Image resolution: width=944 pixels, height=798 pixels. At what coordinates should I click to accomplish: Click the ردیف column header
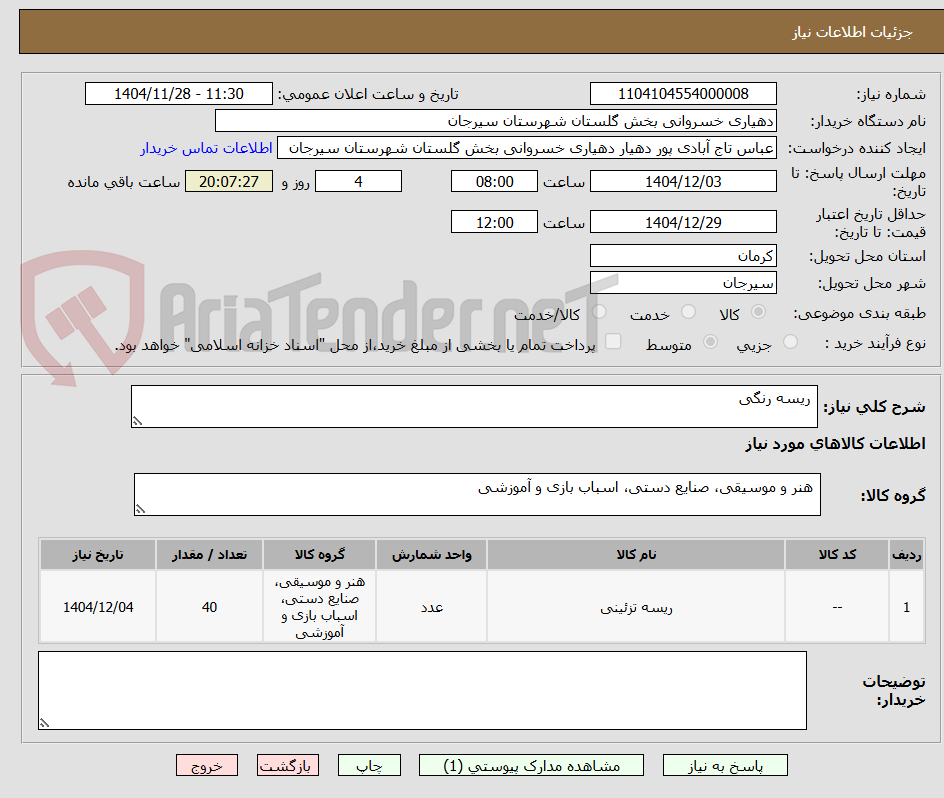point(907,555)
